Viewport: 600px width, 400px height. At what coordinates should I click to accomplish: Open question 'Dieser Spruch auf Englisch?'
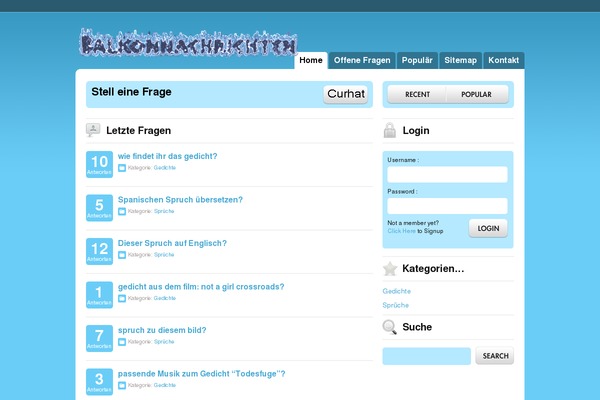click(172, 243)
